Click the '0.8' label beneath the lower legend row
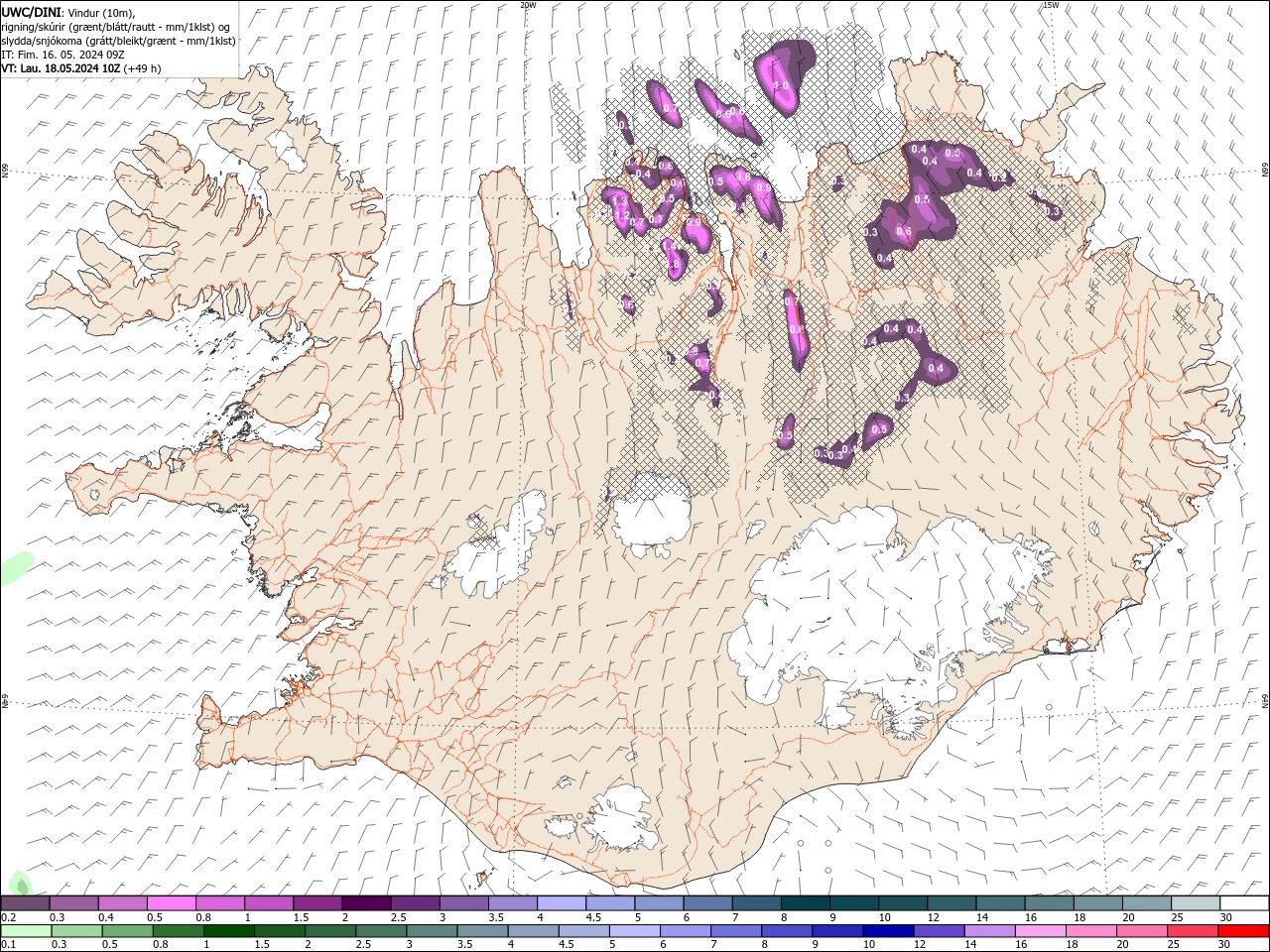This screenshot has height=952, width=1270. (x=160, y=945)
